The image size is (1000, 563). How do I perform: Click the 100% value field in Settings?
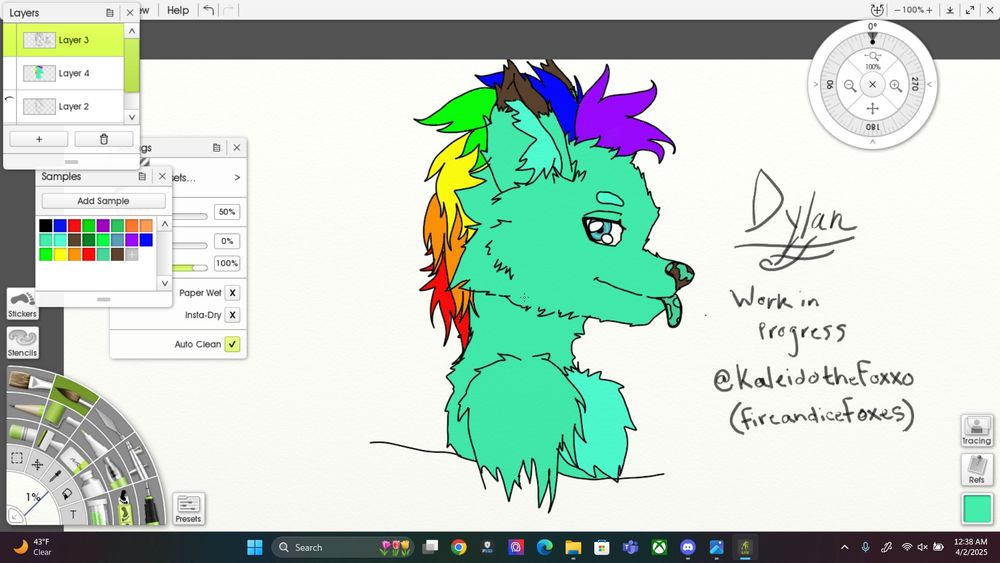point(227,263)
